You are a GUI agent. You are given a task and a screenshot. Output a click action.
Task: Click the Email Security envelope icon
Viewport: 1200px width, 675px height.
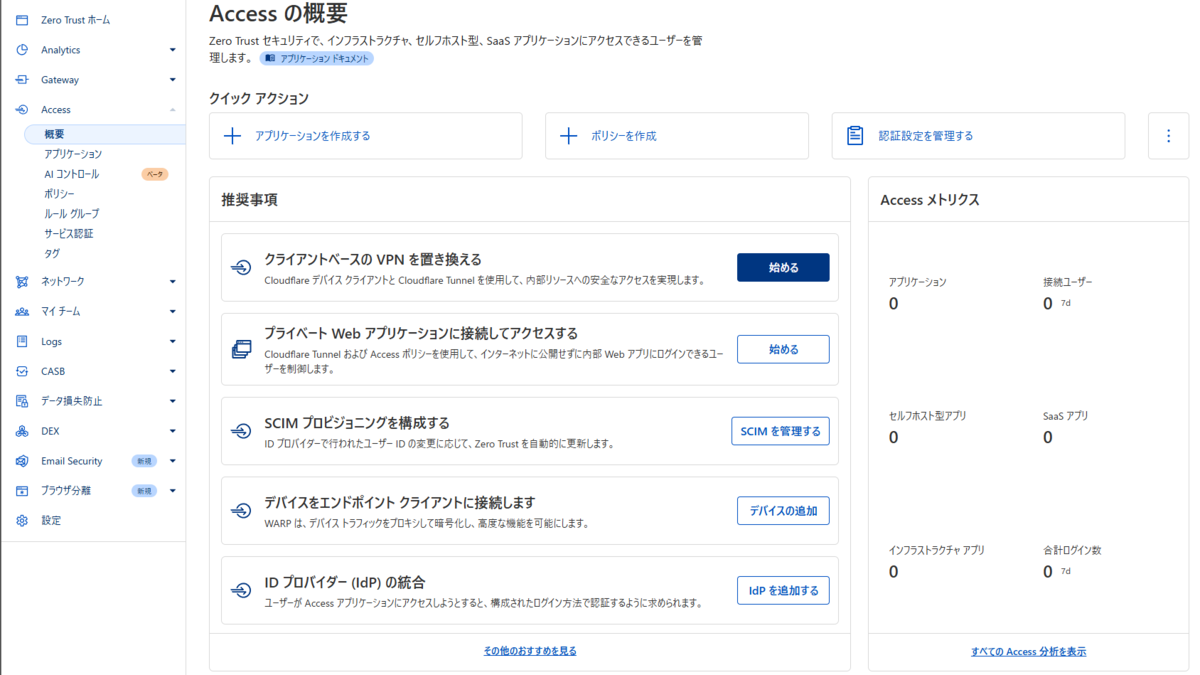pyautogui.click(x=22, y=461)
